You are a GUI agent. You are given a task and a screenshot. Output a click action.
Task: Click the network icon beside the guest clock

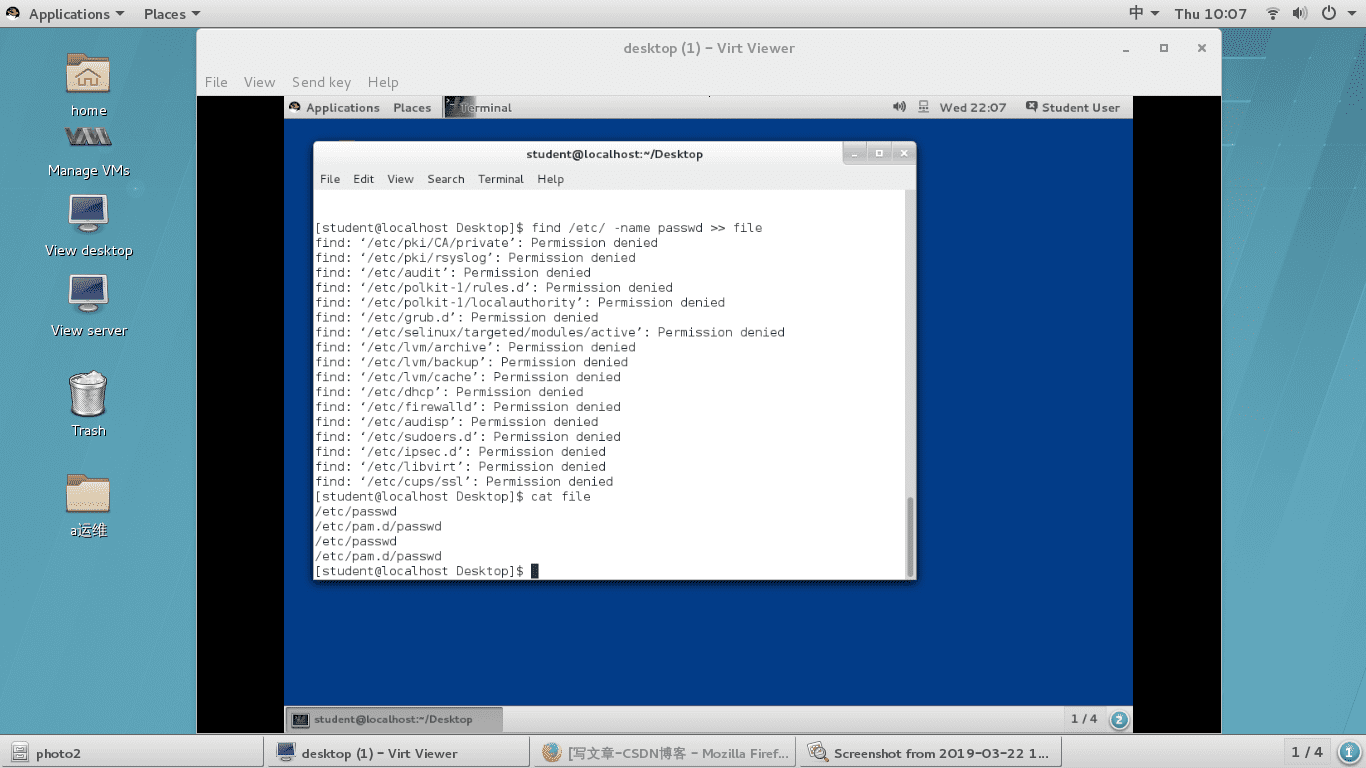[921, 107]
